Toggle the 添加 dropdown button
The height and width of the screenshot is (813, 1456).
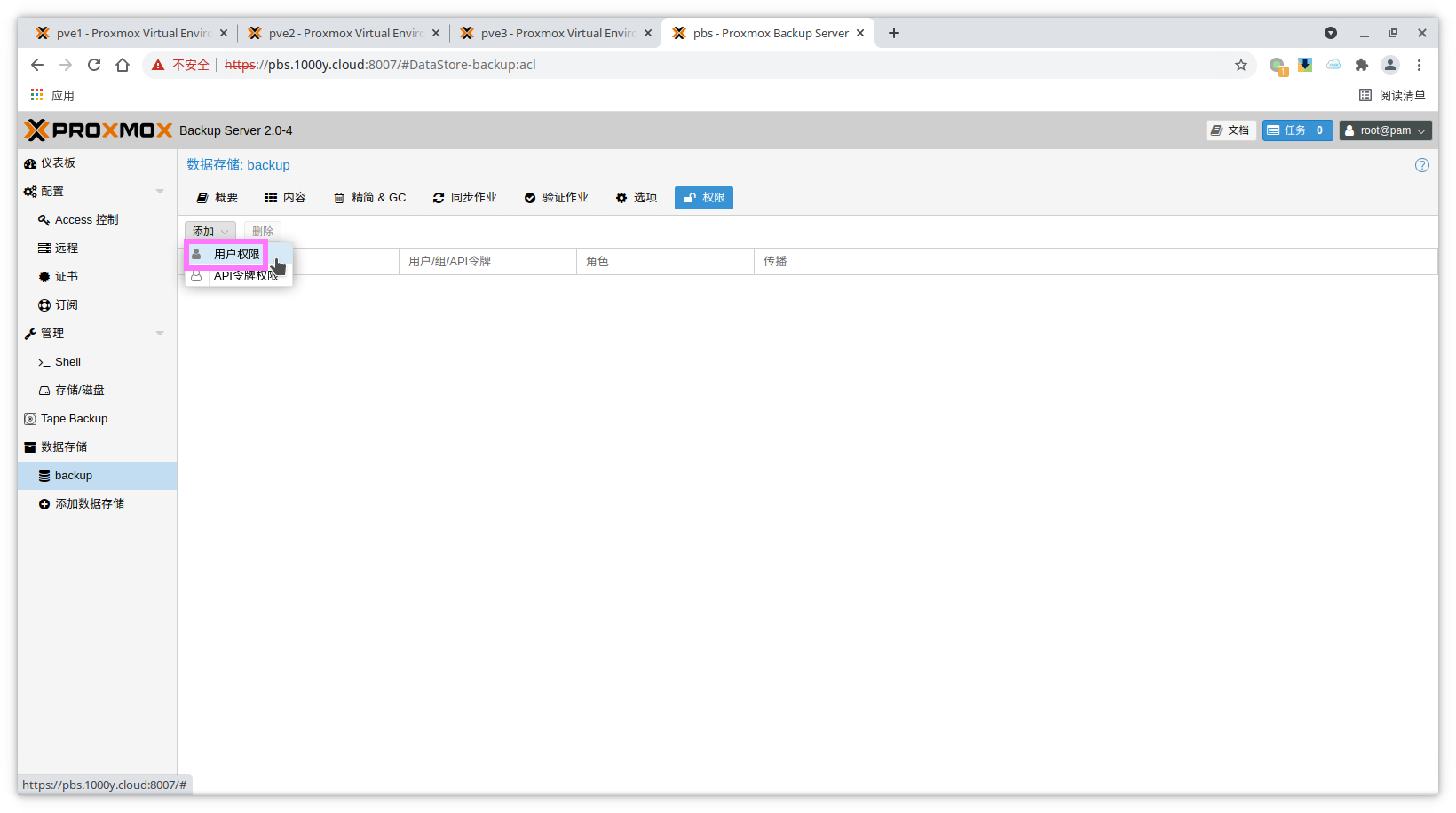click(x=210, y=232)
